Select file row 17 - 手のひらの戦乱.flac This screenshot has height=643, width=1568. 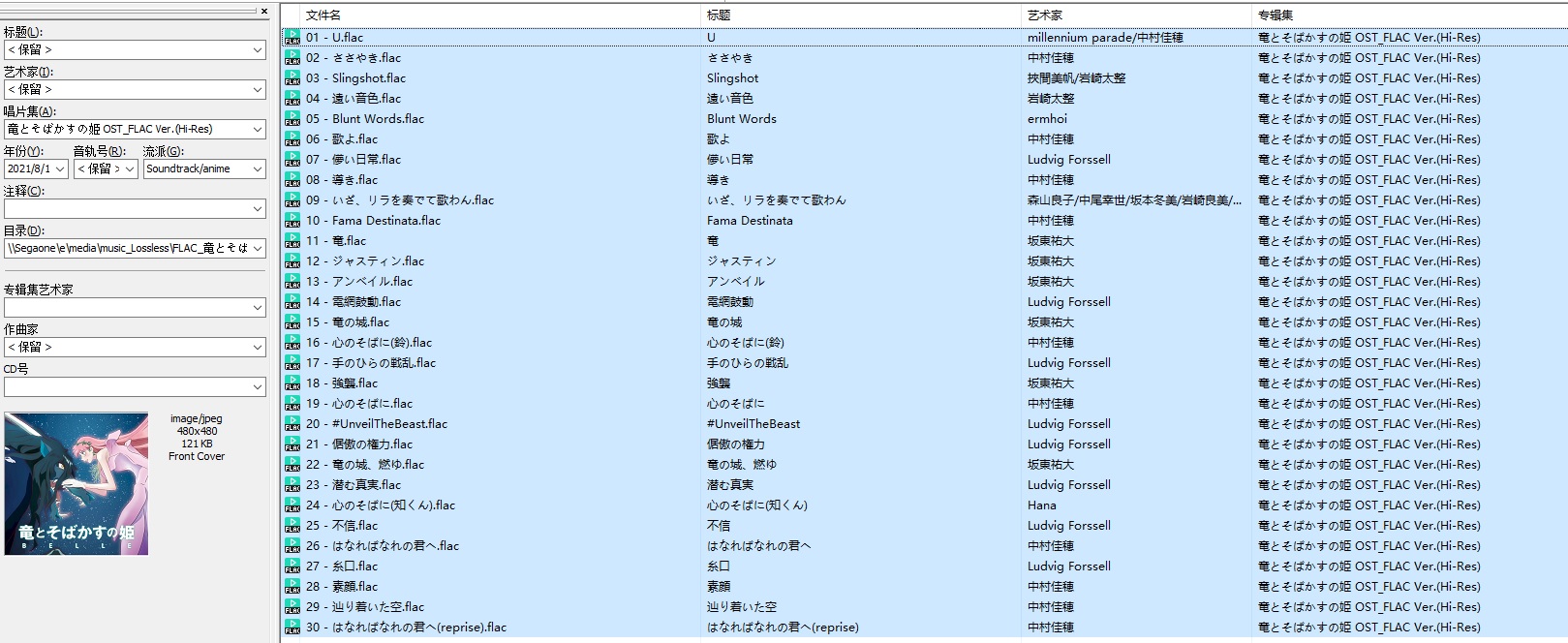click(924, 363)
